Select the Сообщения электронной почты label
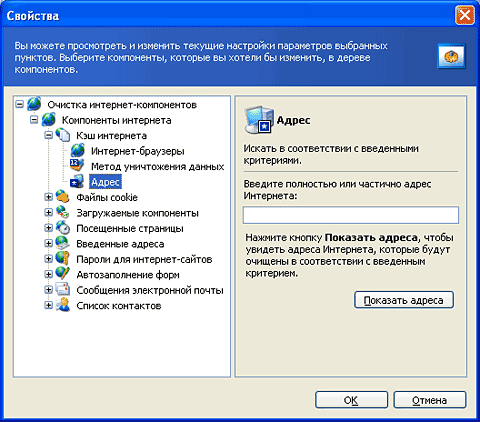 (x=150, y=290)
